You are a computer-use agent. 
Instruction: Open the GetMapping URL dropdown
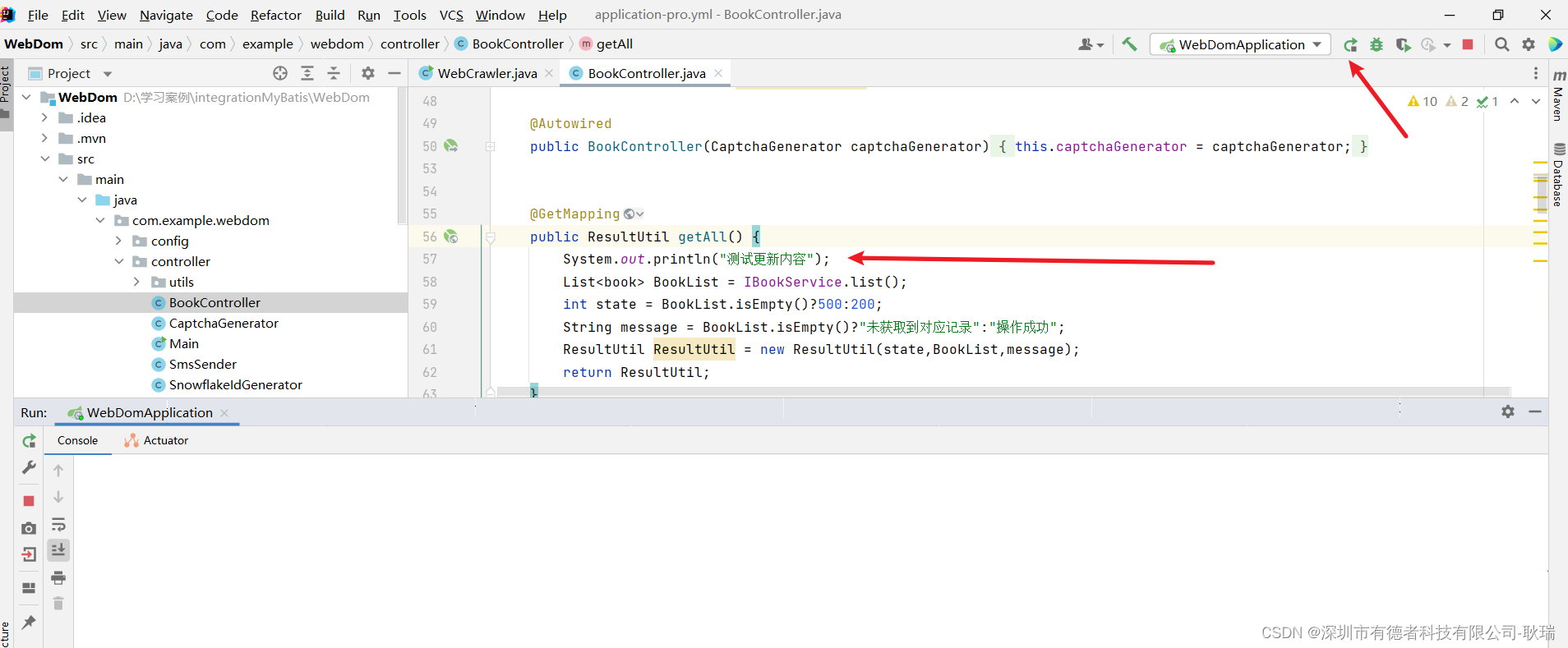(634, 214)
